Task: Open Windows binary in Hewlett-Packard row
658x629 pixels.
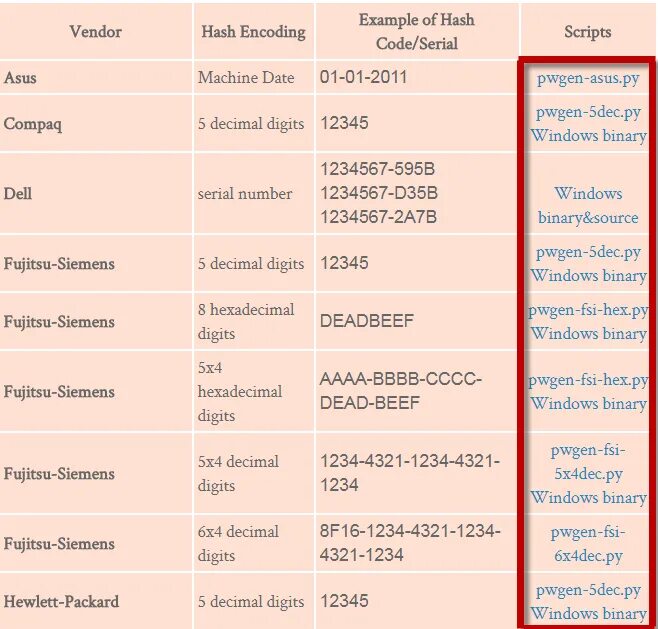Action: point(588,613)
